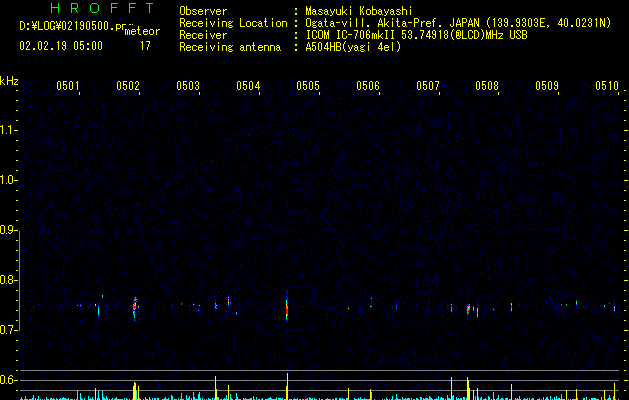
Task: Select the log file path D:¥LOG¥02190500
Action: click(x=72, y=26)
